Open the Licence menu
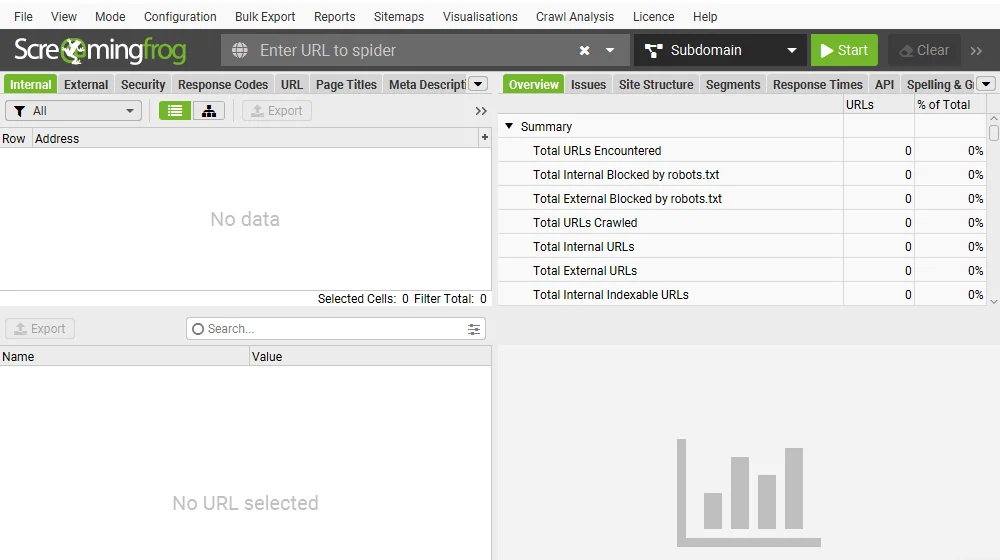The image size is (1000, 560). click(x=653, y=17)
